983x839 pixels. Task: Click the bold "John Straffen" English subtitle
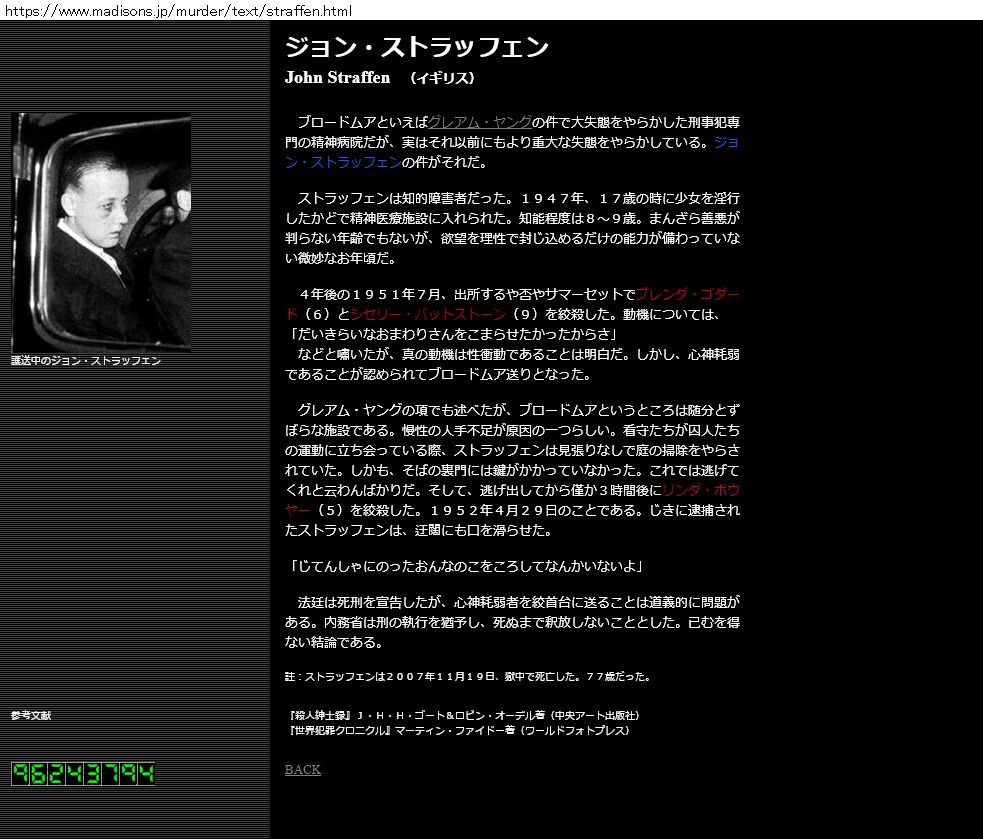click(x=337, y=78)
